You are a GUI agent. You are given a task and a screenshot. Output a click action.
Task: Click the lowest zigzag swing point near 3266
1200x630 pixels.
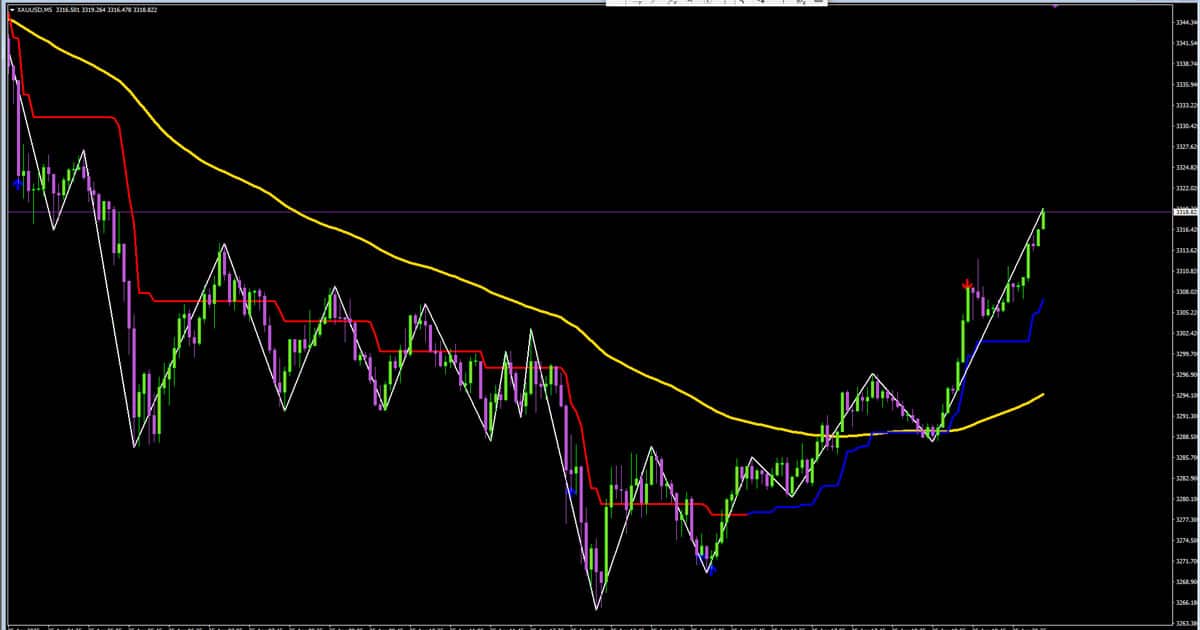(x=597, y=608)
